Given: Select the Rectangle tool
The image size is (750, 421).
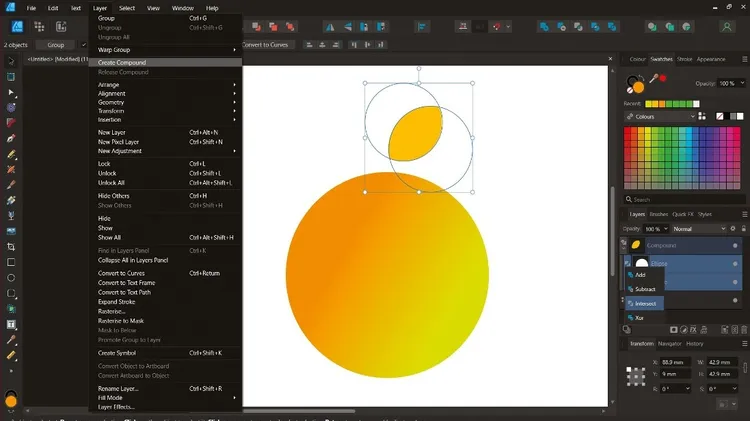Looking at the screenshot, I should tap(11, 262).
